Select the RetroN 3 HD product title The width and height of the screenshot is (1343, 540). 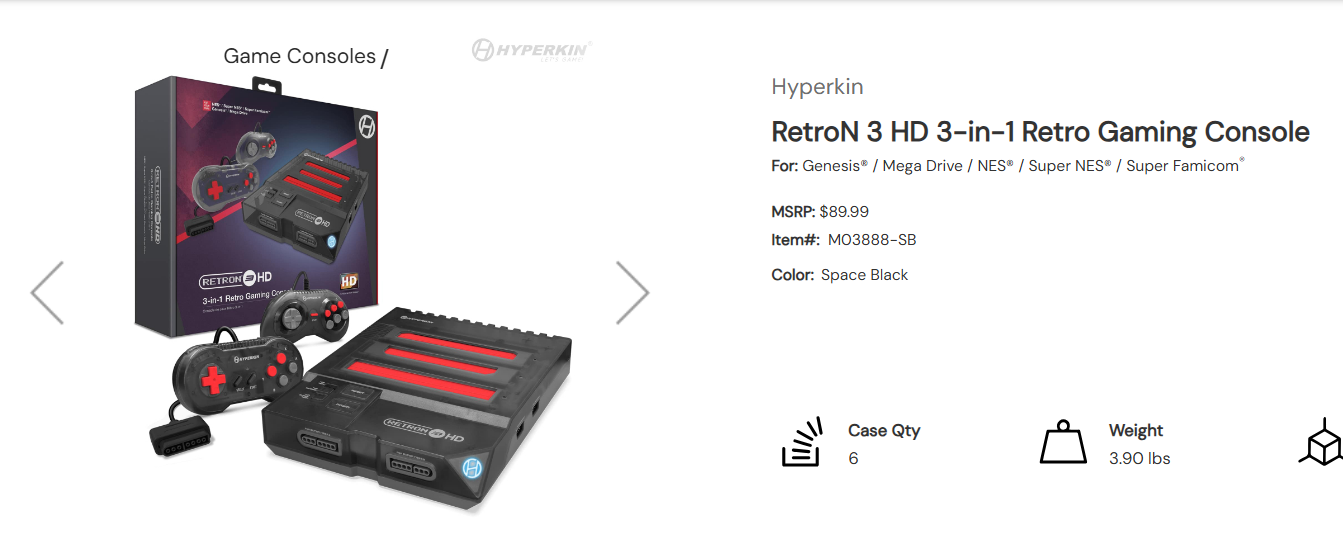[1040, 132]
